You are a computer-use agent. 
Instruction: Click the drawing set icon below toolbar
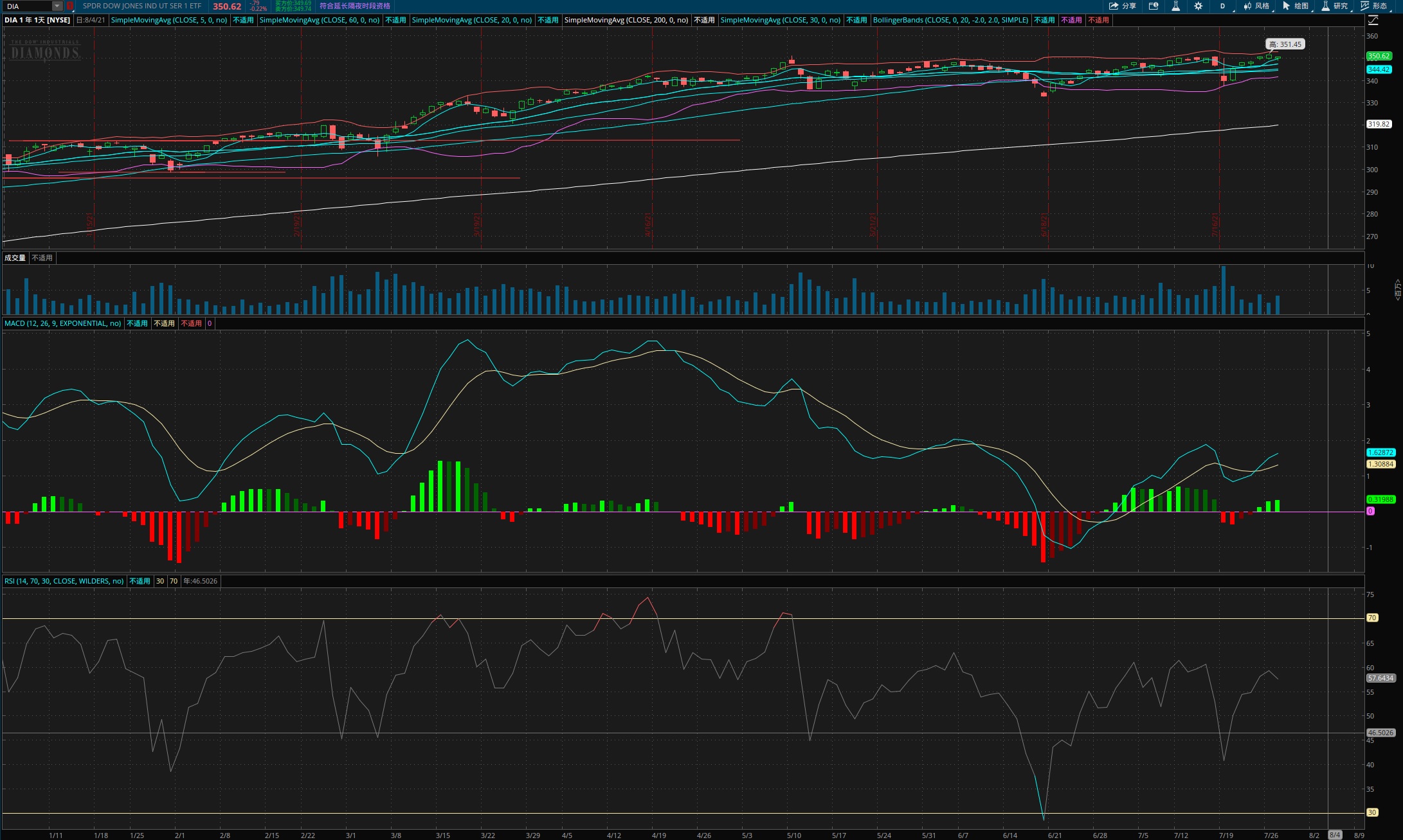[x=1373, y=20]
